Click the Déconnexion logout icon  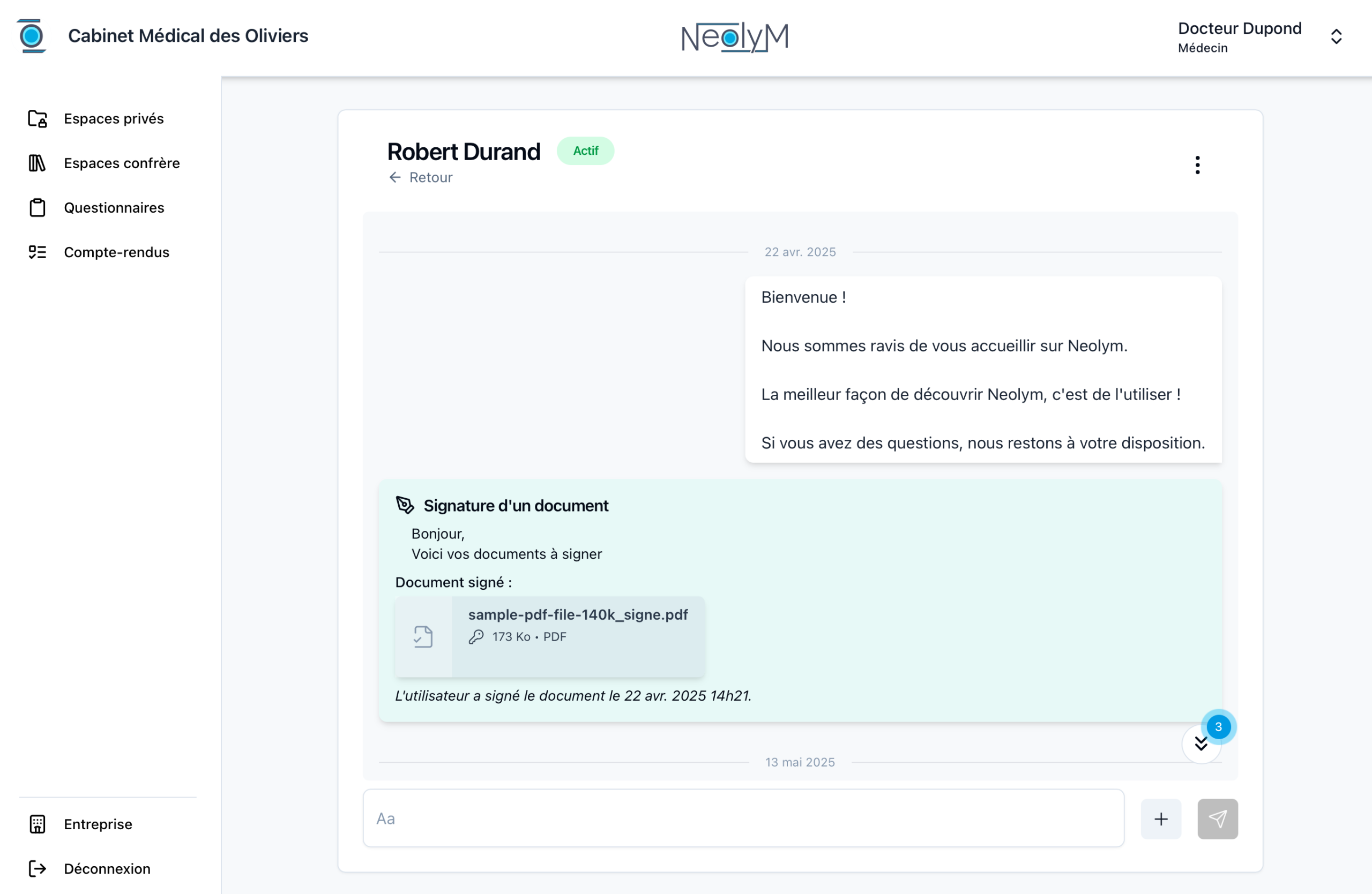click(38, 868)
